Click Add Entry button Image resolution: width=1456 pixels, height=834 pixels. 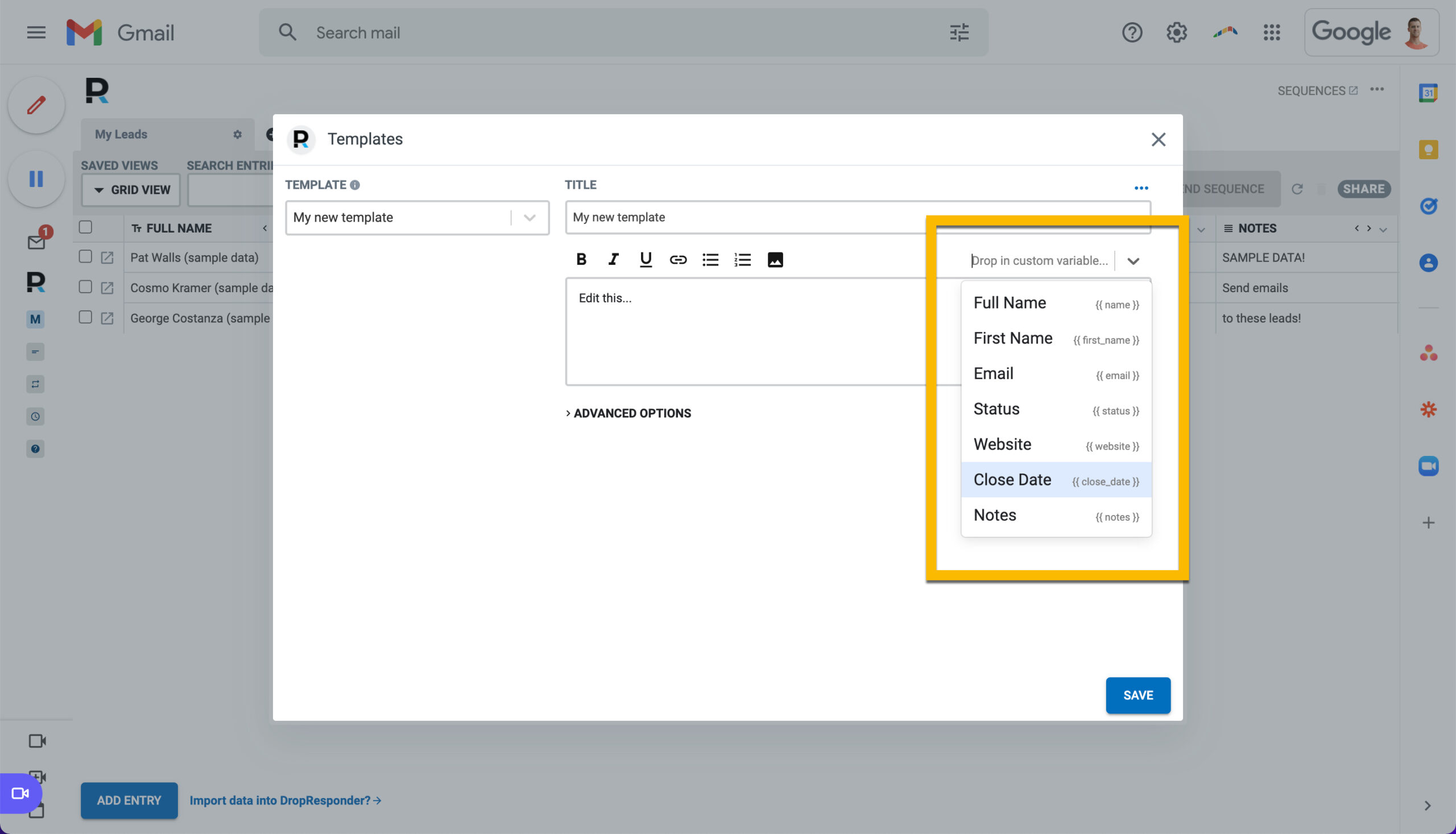click(129, 800)
